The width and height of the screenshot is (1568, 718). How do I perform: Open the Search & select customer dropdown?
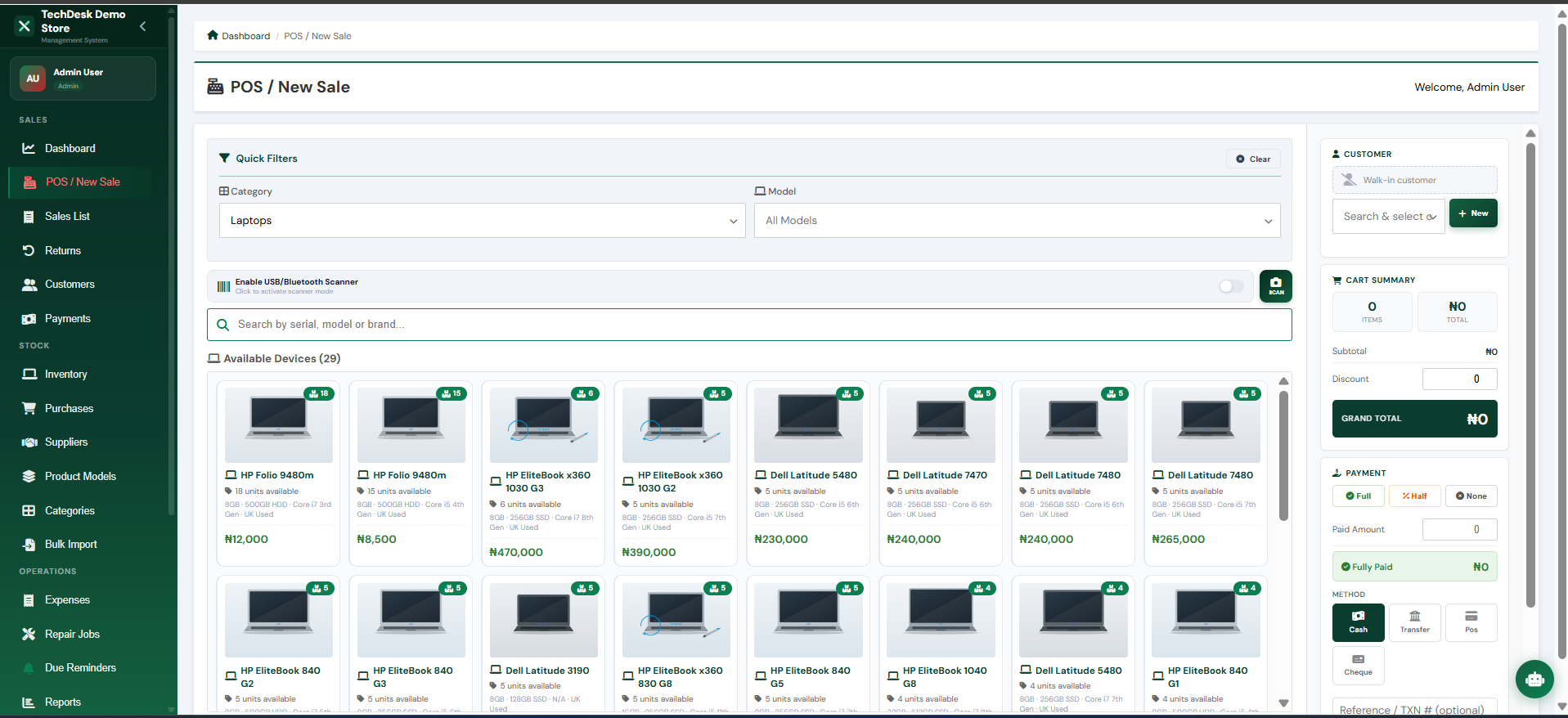(1389, 216)
